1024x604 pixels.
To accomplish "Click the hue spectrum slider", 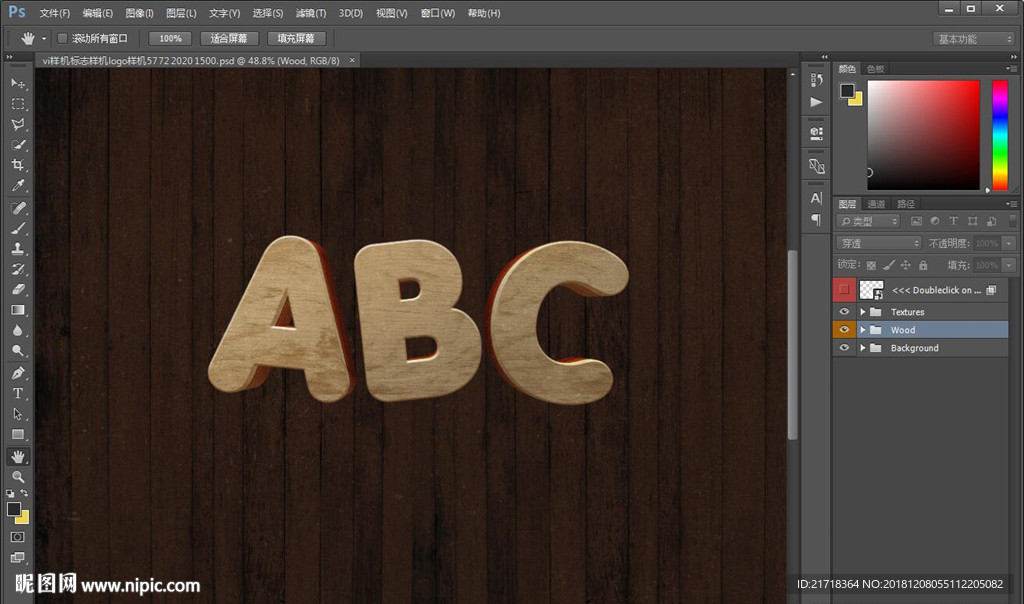I will point(1000,135).
